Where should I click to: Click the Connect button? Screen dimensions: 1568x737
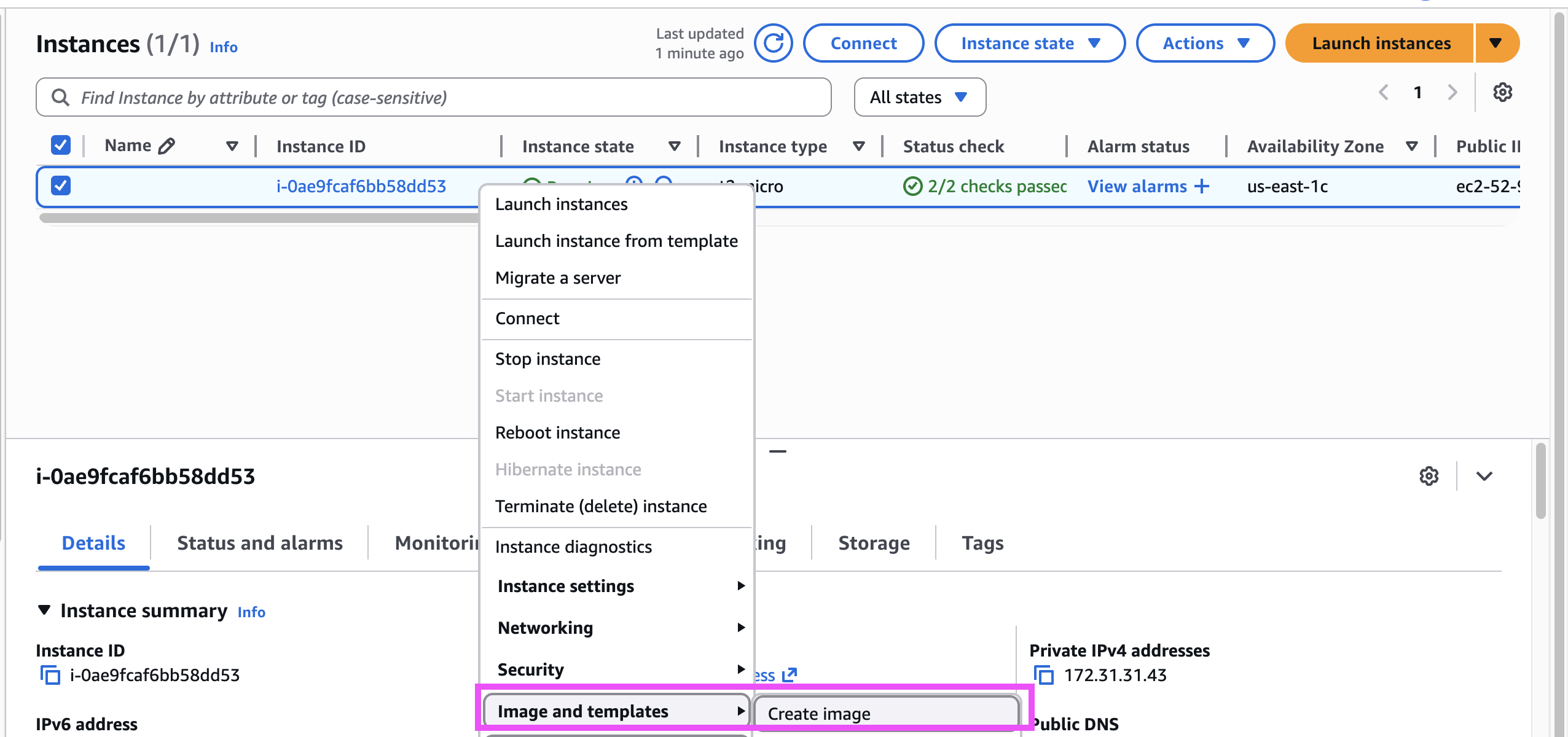(x=863, y=44)
